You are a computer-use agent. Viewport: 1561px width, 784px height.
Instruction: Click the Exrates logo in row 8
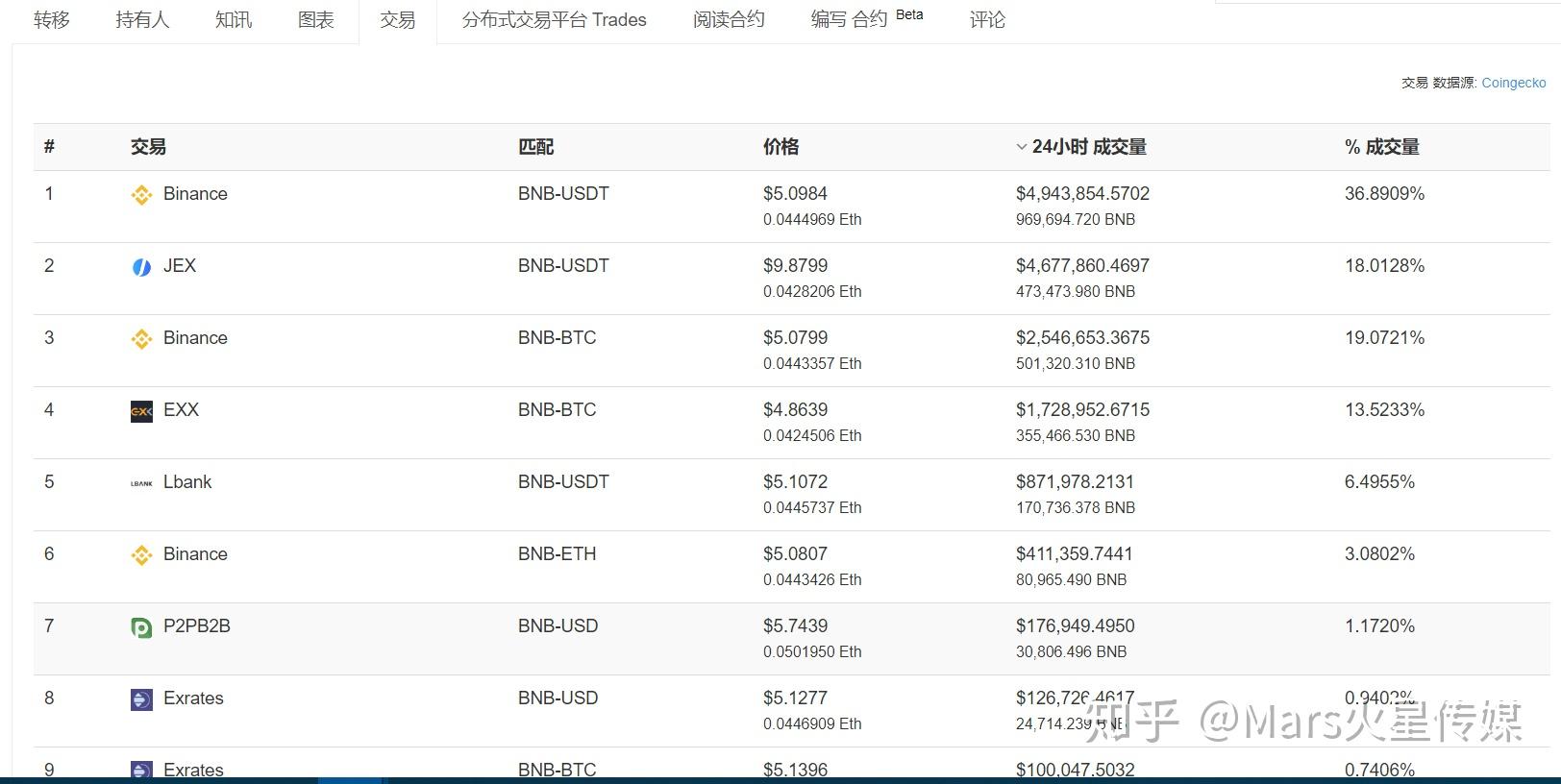click(x=141, y=699)
